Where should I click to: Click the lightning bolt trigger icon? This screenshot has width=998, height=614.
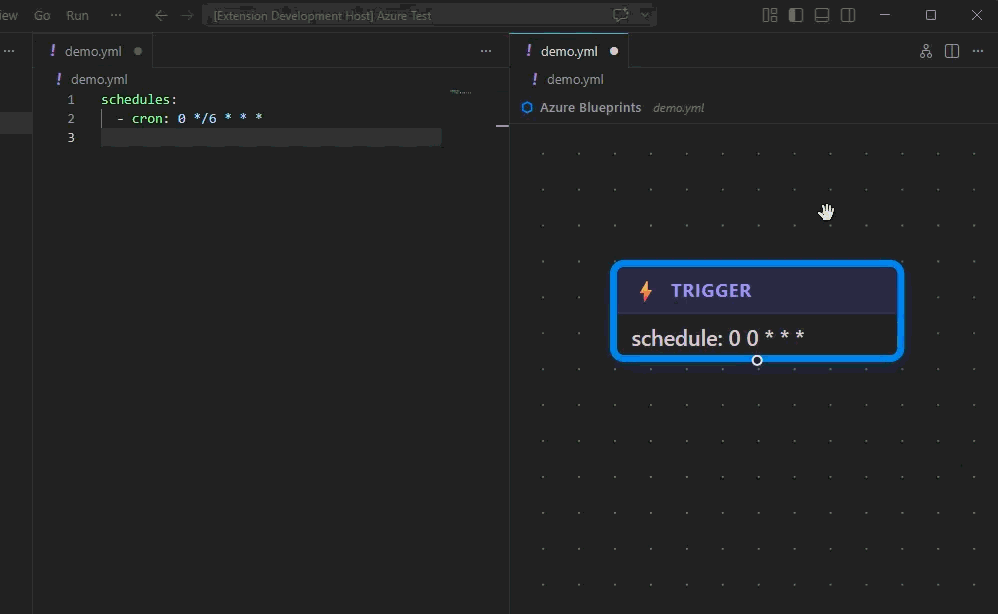(x=645, y=291)
